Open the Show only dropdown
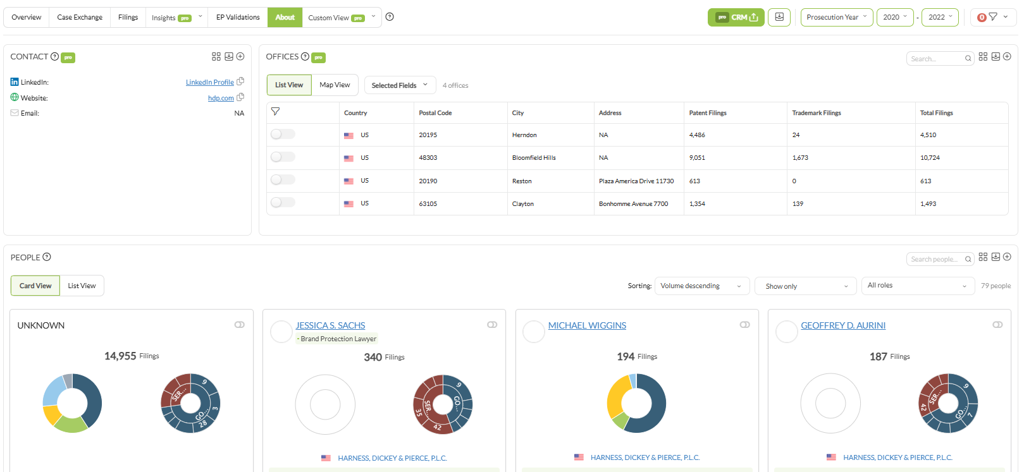The image size is (1024, 472). (x=805, y=285)
